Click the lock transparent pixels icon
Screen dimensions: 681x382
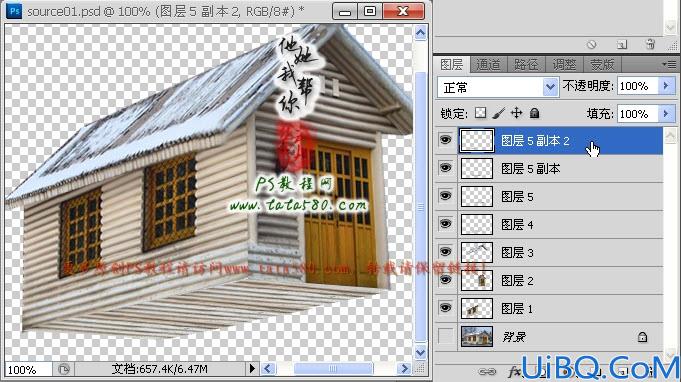(480, 113)
